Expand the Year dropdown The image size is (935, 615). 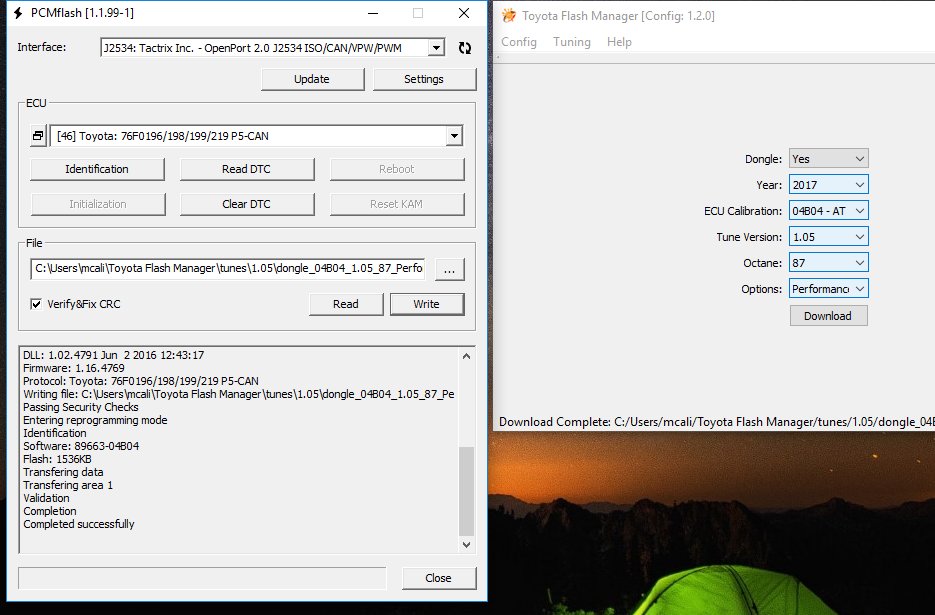(x=828, y=185)
